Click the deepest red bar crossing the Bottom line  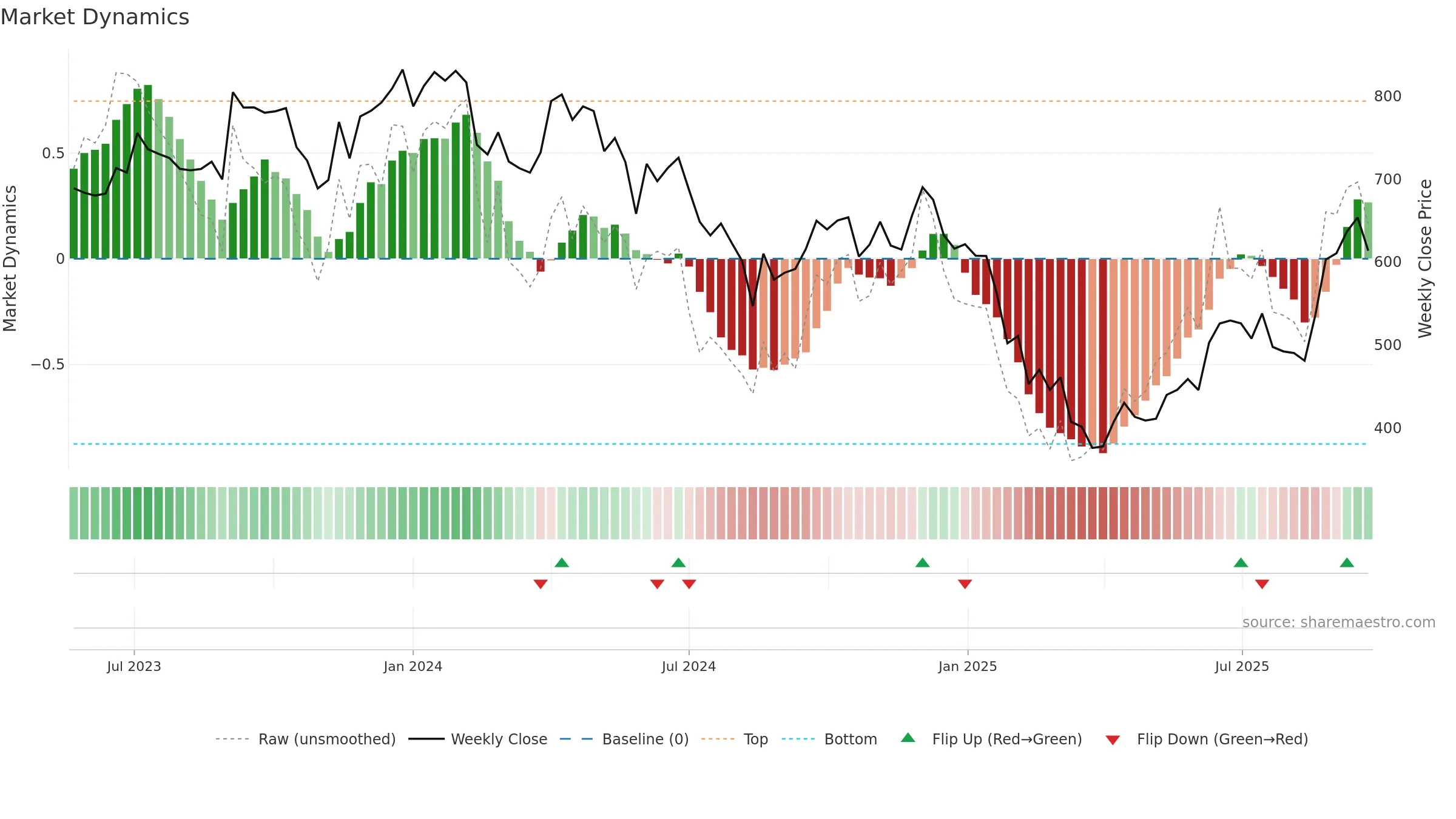[1103, 356]
